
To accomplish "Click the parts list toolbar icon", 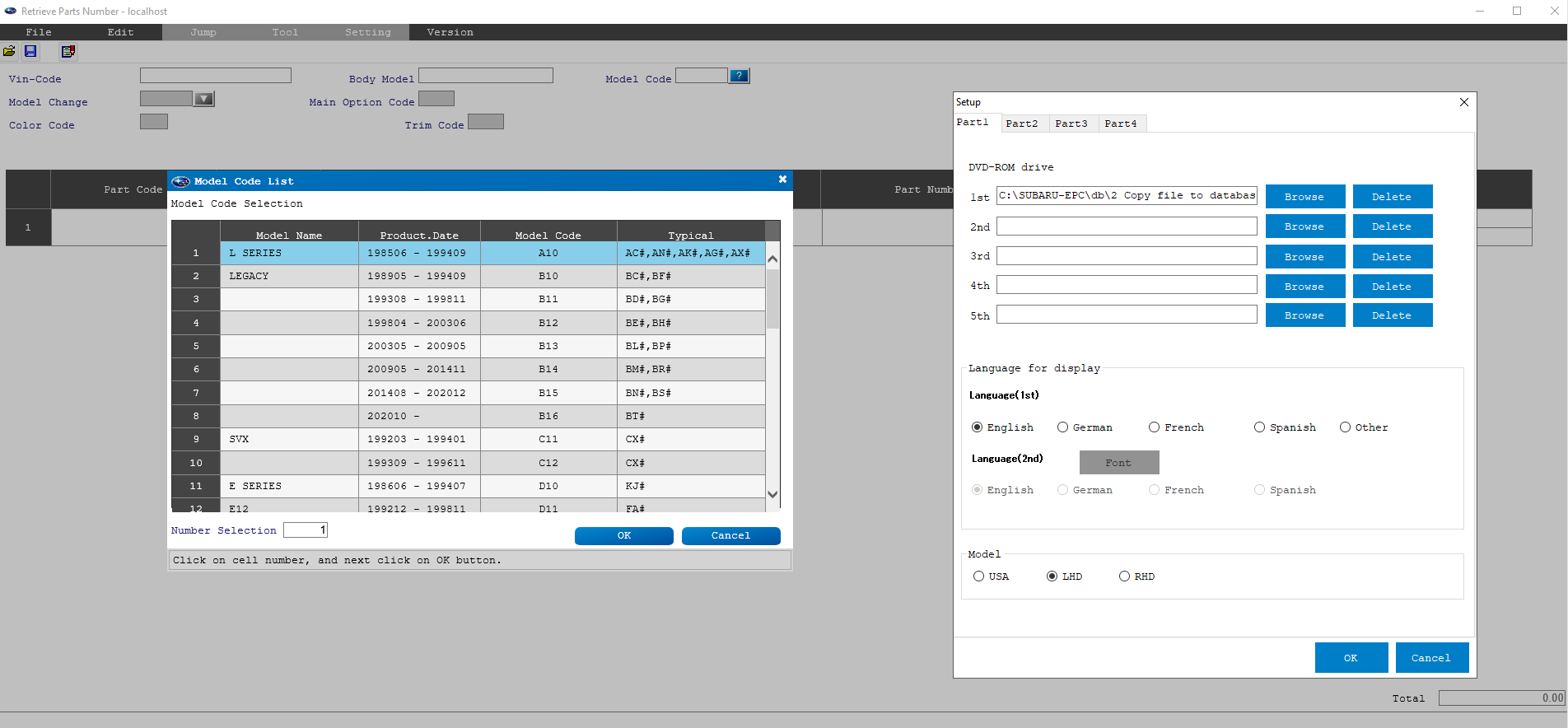I will [68, 51].
